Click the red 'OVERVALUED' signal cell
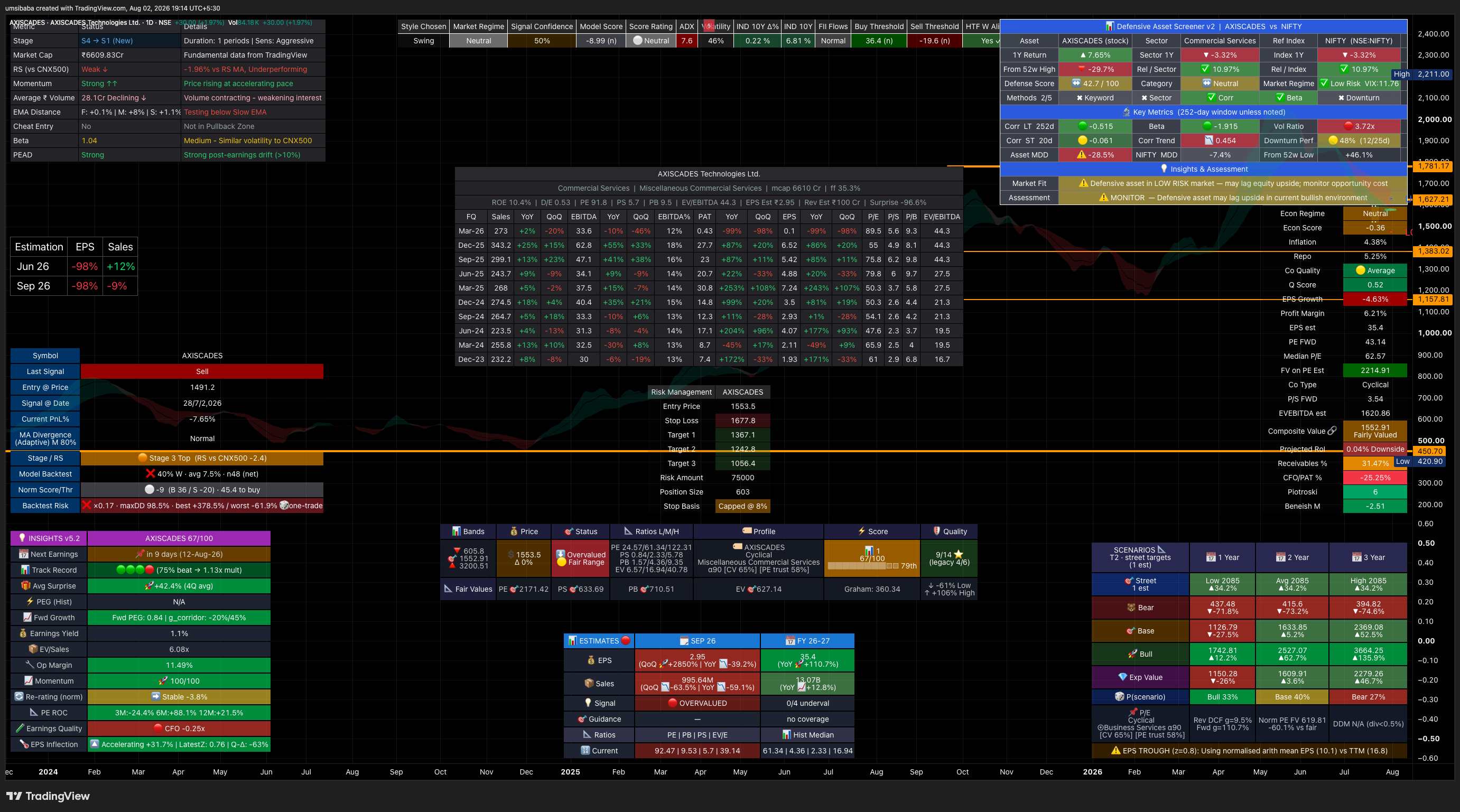1460x812 pixels. point(697,703)
